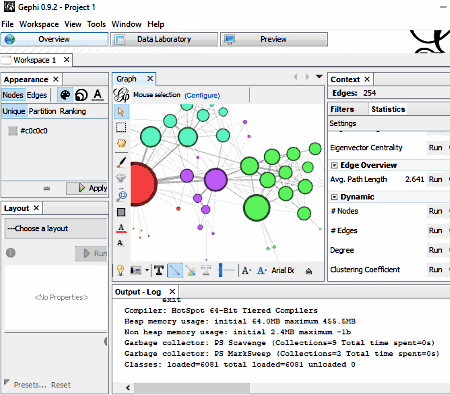Screen dimensions: 450x395
Task: Select the node size circles icon
Action: pyautogui.click(x=81, y=95)
